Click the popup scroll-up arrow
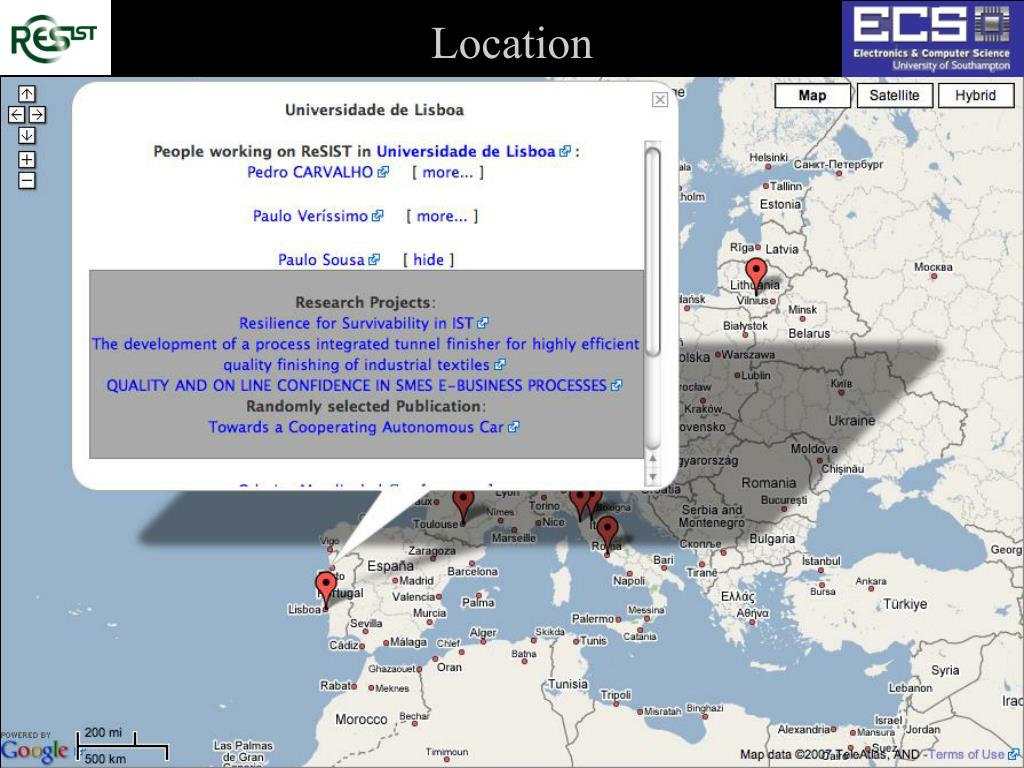The width and height of the screenshot is (1024, 768). 652,458
